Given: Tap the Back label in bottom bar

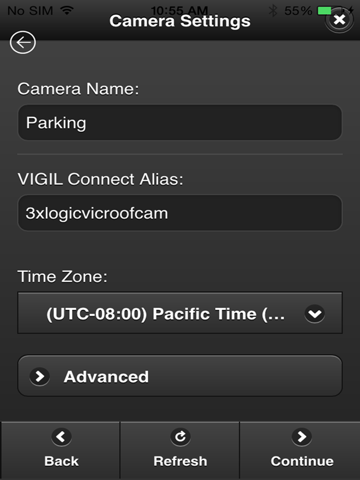Looking at the screenshot, I should (x=61, y=461).
